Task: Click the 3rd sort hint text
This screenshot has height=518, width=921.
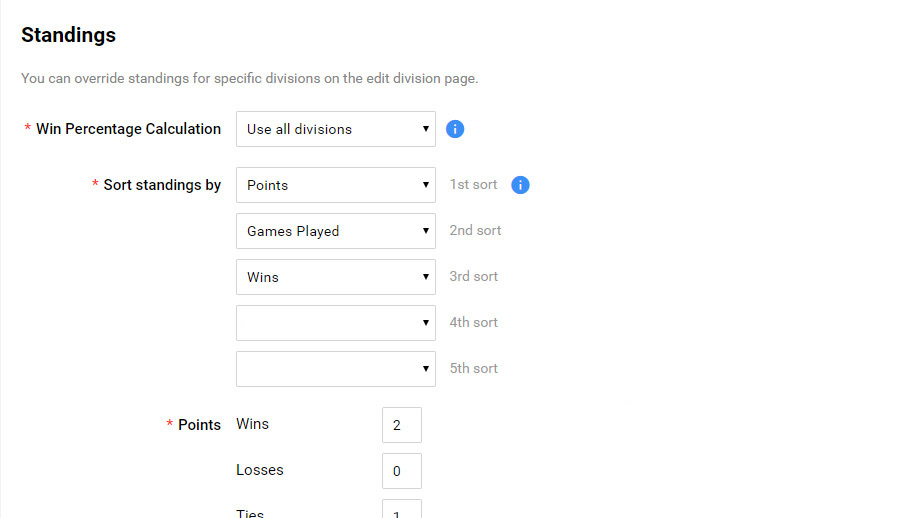Action: point(473,277)
